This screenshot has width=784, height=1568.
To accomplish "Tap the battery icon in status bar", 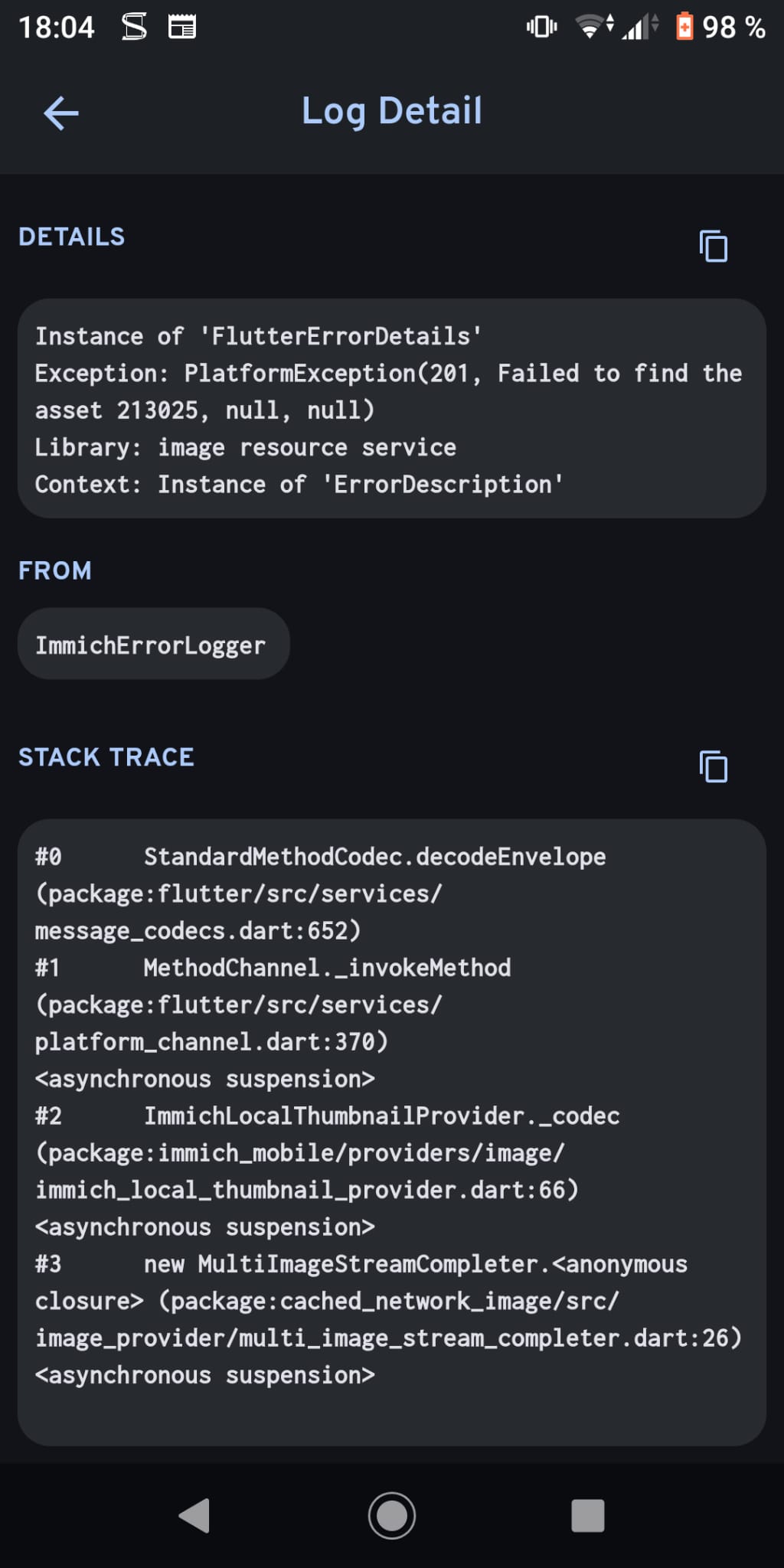I will 684,27.
